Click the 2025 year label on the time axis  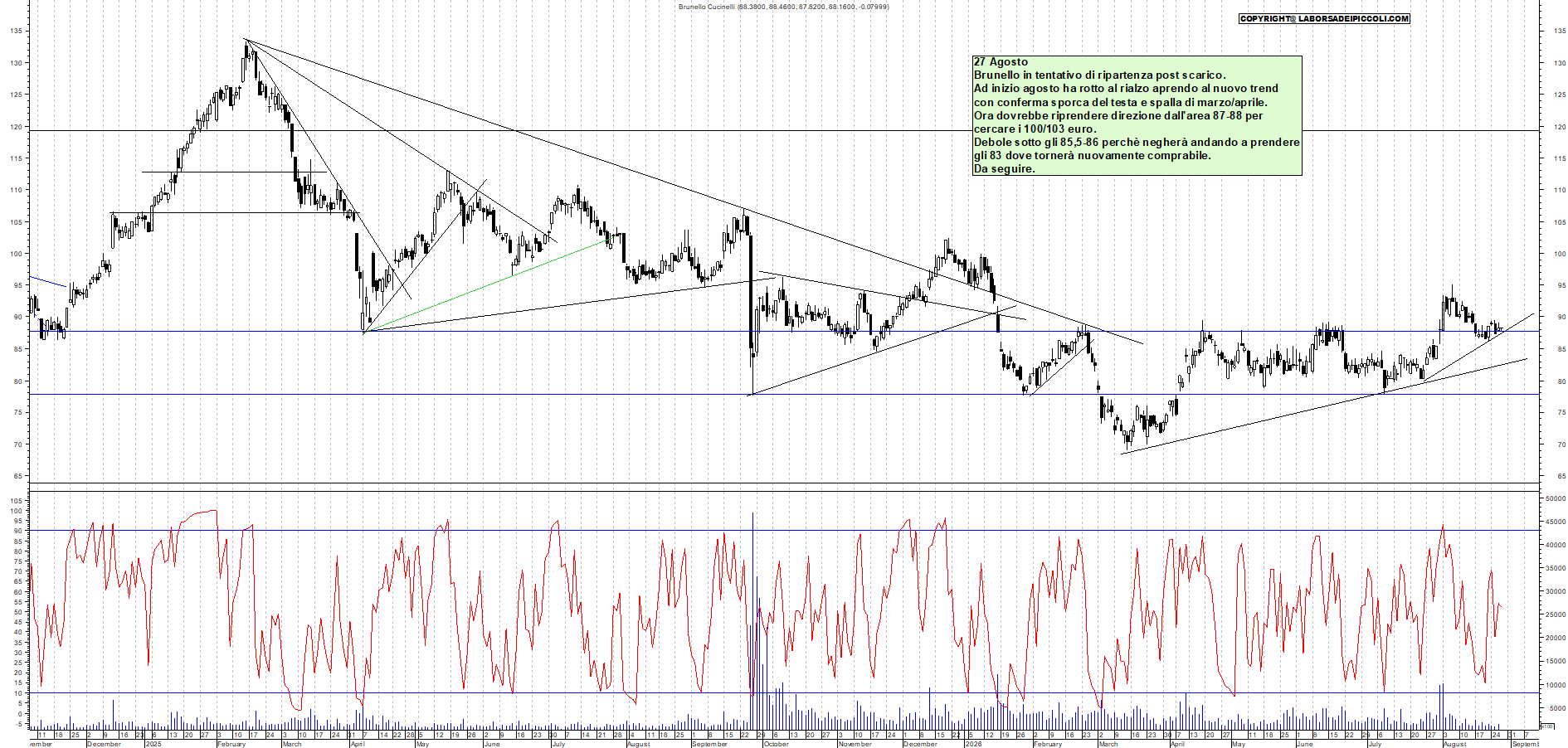(x=153, y=744)
